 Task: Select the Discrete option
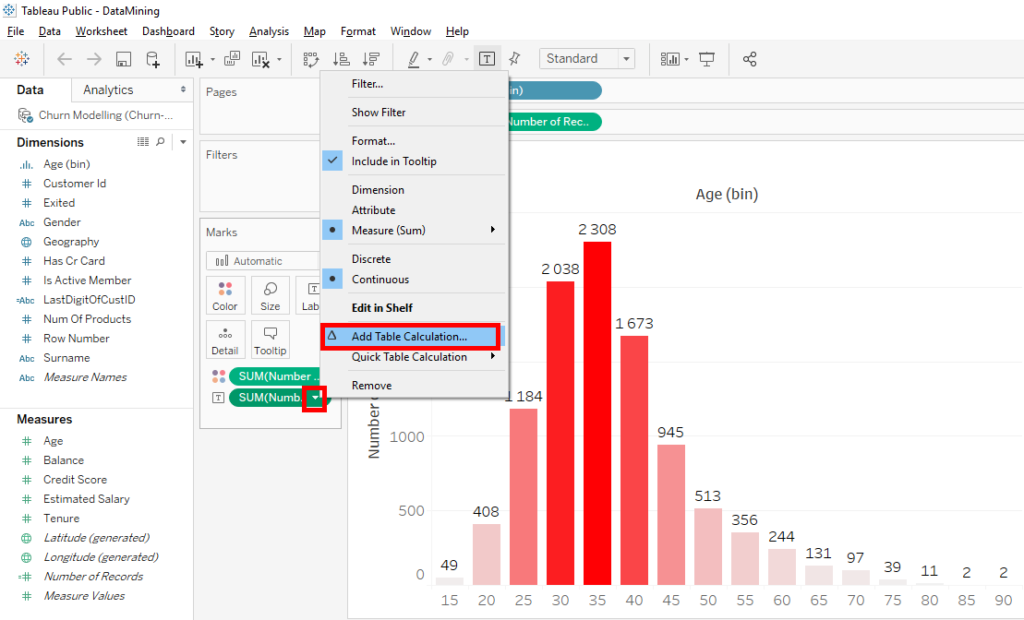pyautogui.click(x=378, y=258)
